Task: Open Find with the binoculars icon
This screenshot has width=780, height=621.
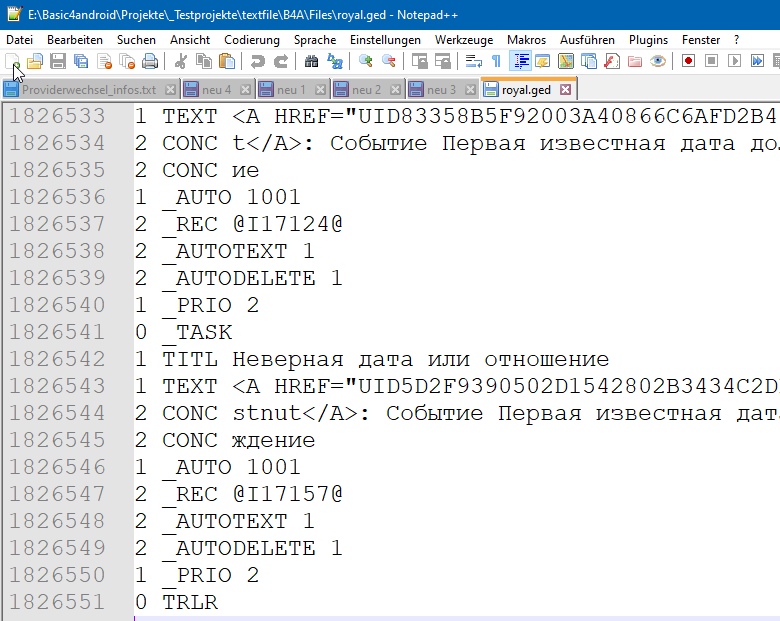Action: 311,61
